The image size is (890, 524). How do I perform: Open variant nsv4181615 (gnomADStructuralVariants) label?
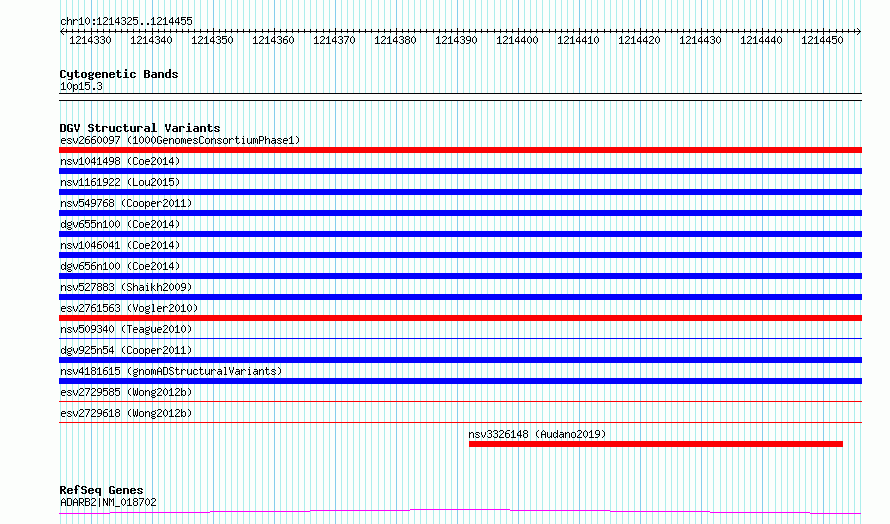click(171, 371)
